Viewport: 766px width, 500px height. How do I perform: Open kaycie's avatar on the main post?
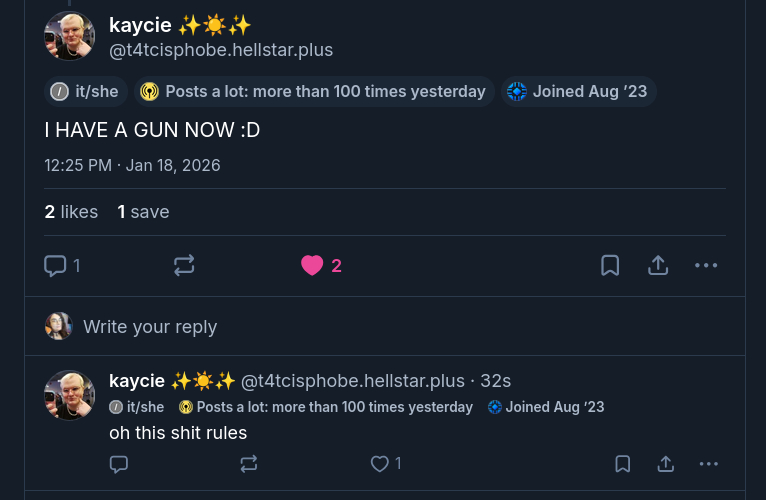[x=69, y=36]
